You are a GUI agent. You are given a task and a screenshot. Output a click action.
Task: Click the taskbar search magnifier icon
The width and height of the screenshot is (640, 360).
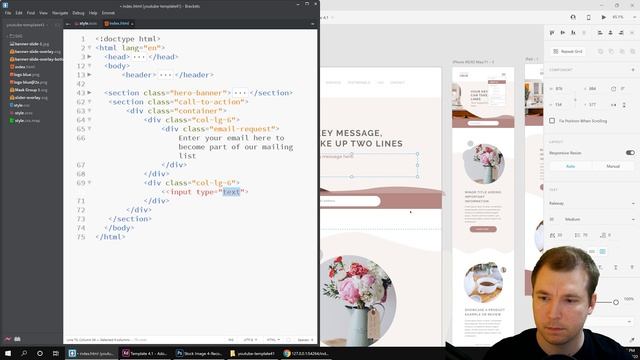click(x=24, y=353)
